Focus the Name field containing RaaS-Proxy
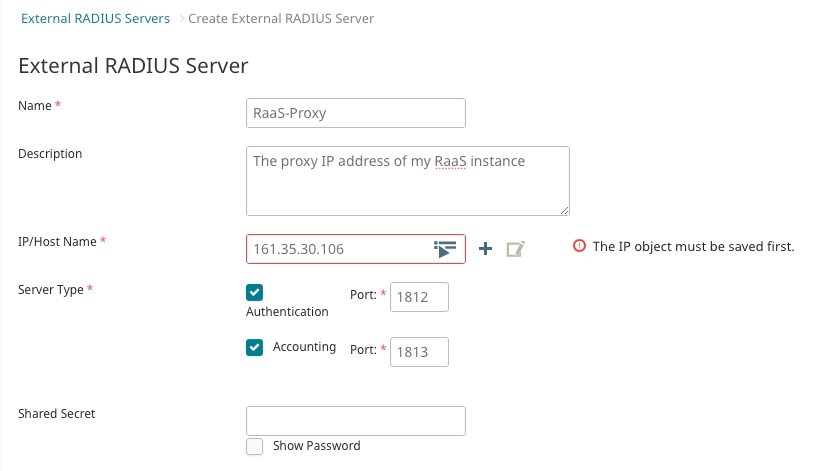The height and width of the screenshot is (471, 834). click(355, 113)
